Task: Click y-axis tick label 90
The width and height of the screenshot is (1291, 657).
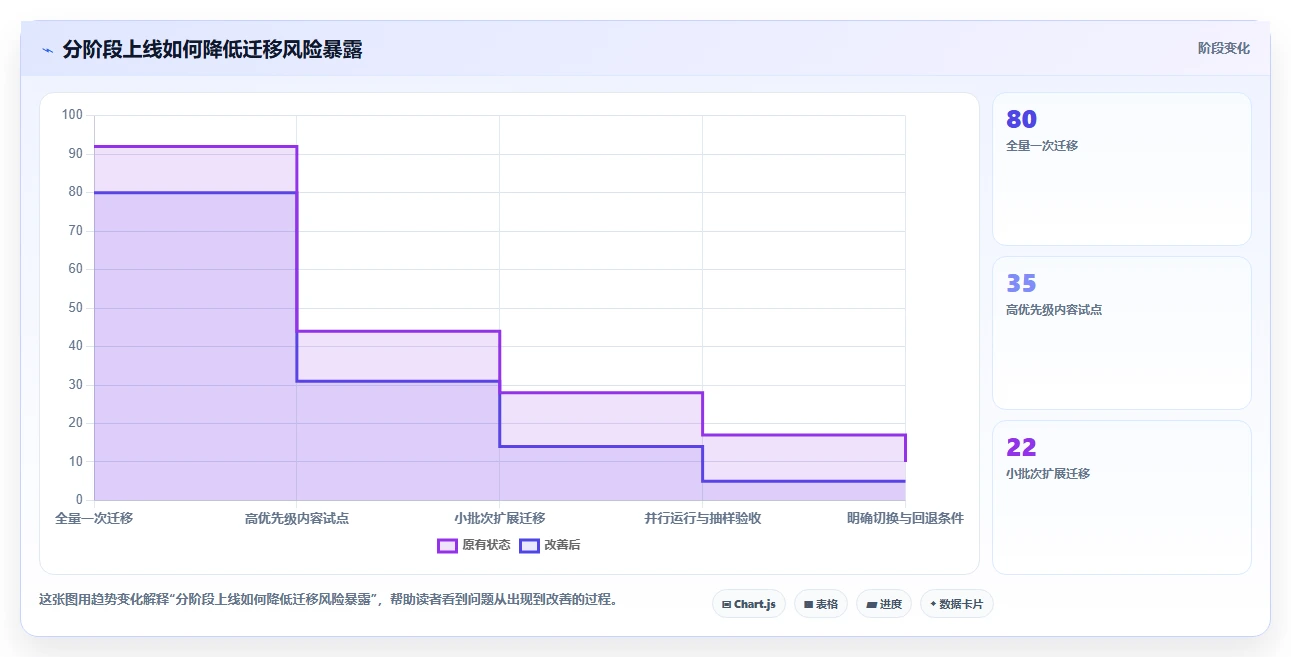Action: pyautogui.click(x=75, y=154)
